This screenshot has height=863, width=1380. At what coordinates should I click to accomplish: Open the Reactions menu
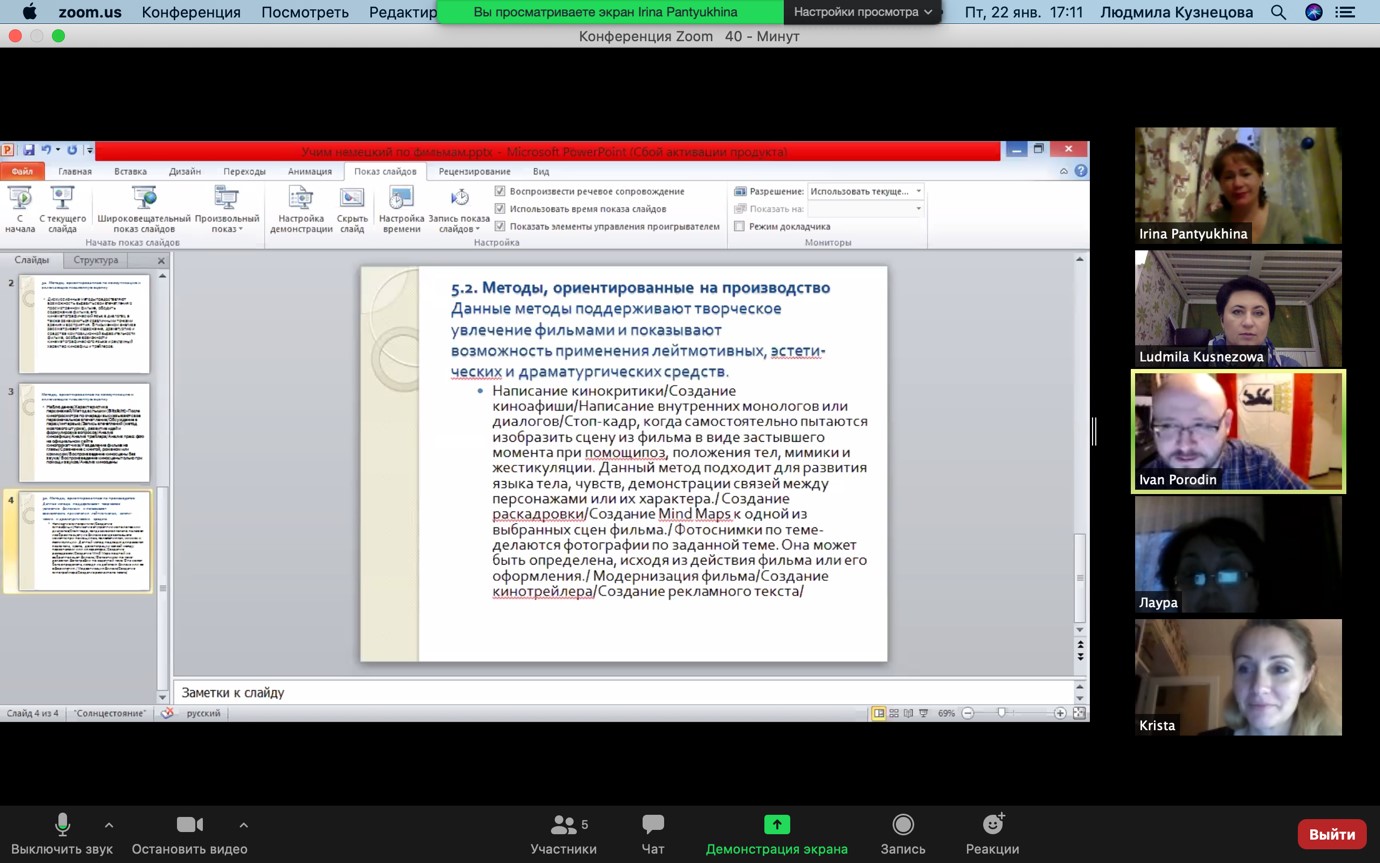pos(992,825)
